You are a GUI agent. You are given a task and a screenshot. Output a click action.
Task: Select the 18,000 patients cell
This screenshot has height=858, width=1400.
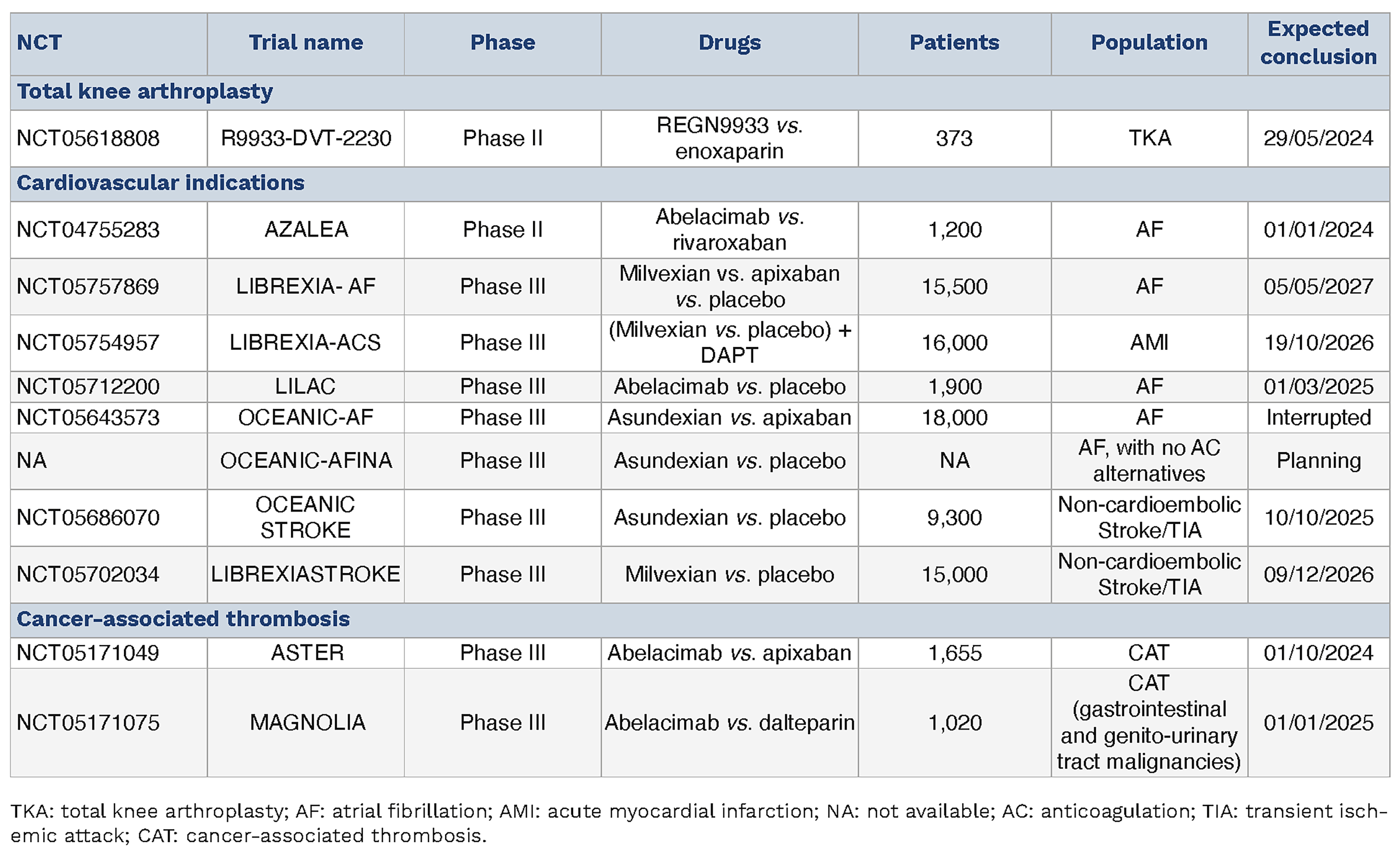click(955, 418)
